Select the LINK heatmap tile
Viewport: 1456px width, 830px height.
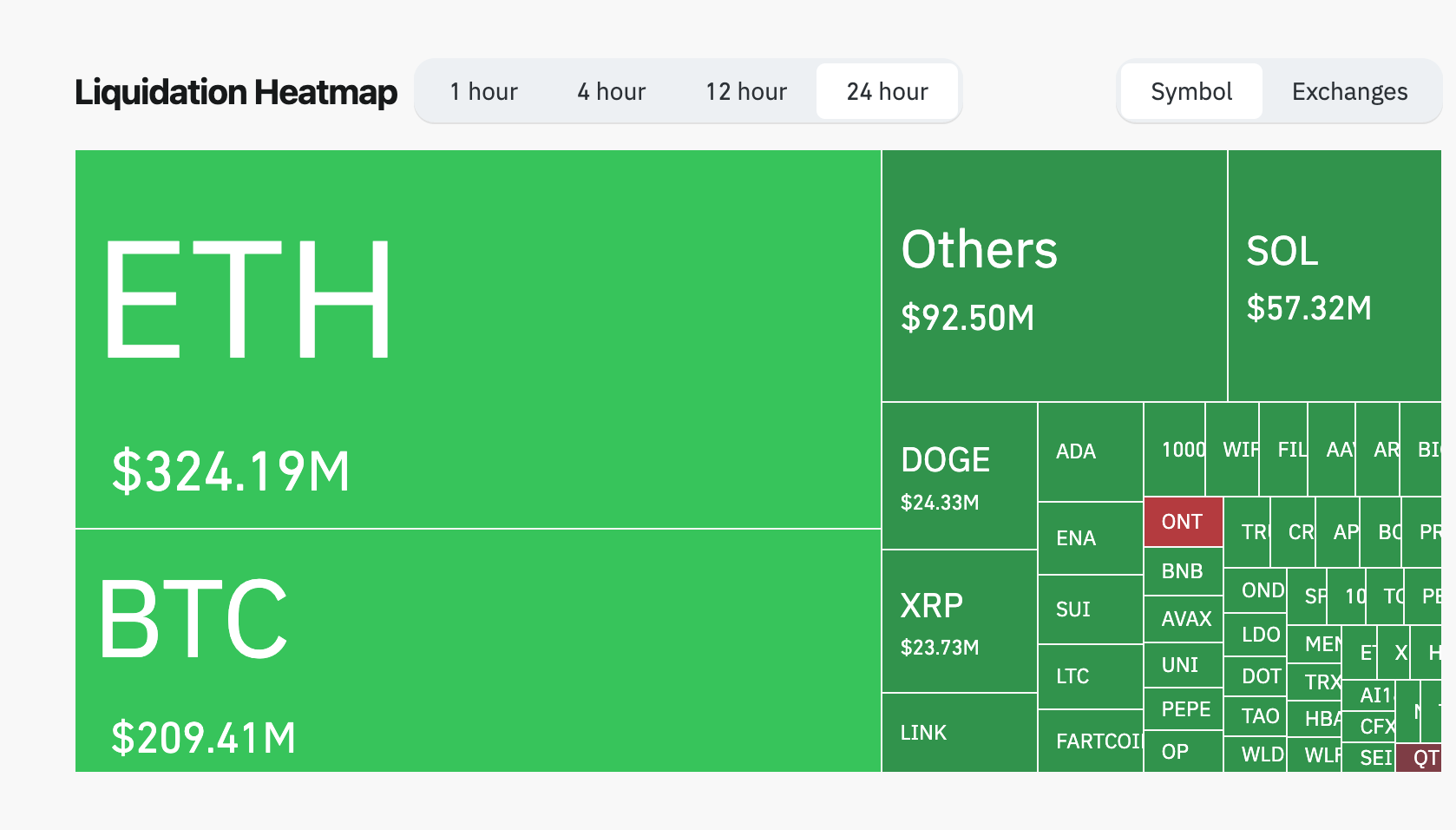coord(959,733)
